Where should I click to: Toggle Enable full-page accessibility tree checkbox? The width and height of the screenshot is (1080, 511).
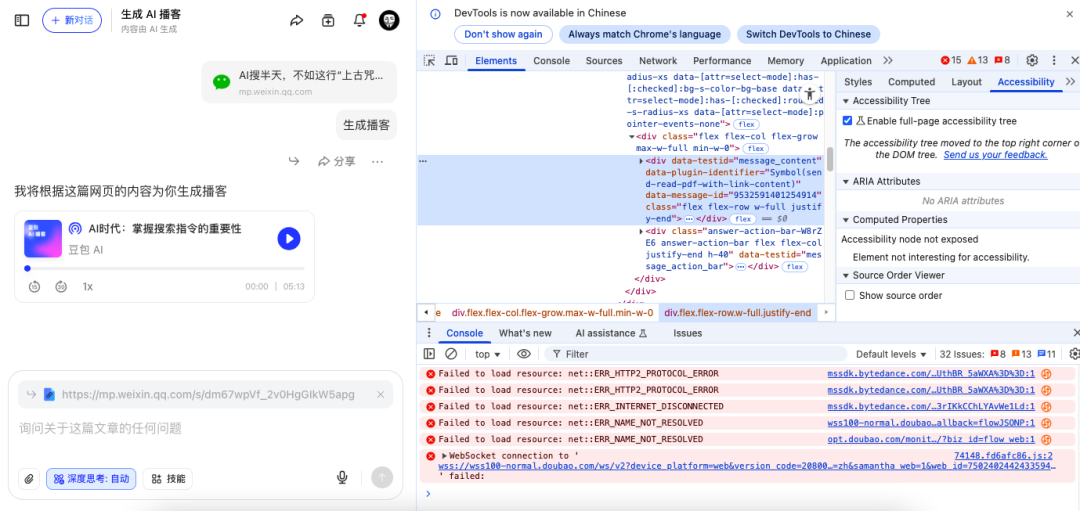click(x=847, y=121)
